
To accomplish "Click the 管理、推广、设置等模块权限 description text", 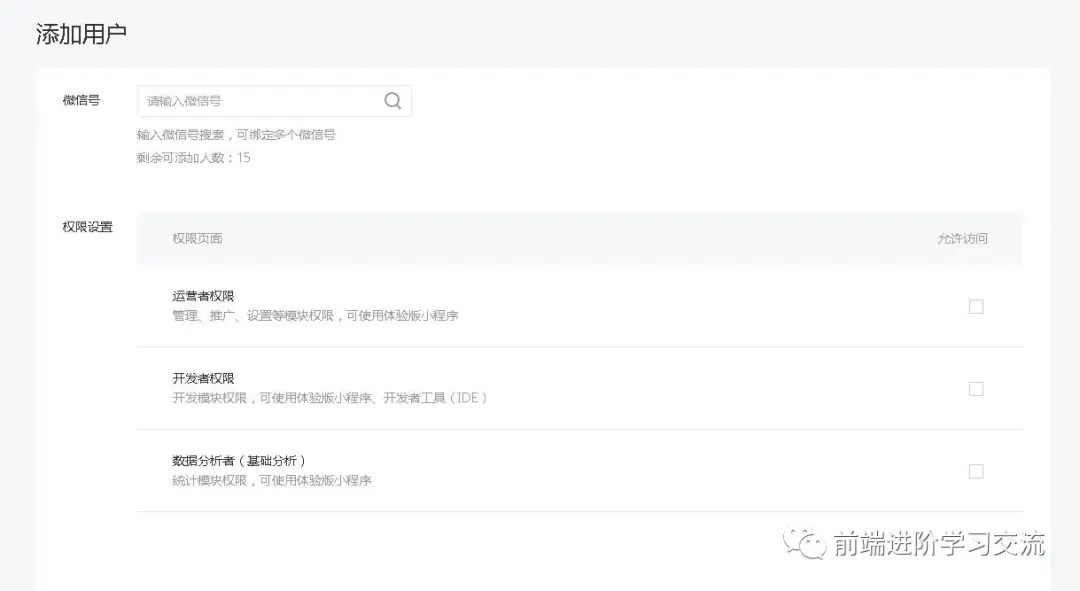I will click(315, 316).
